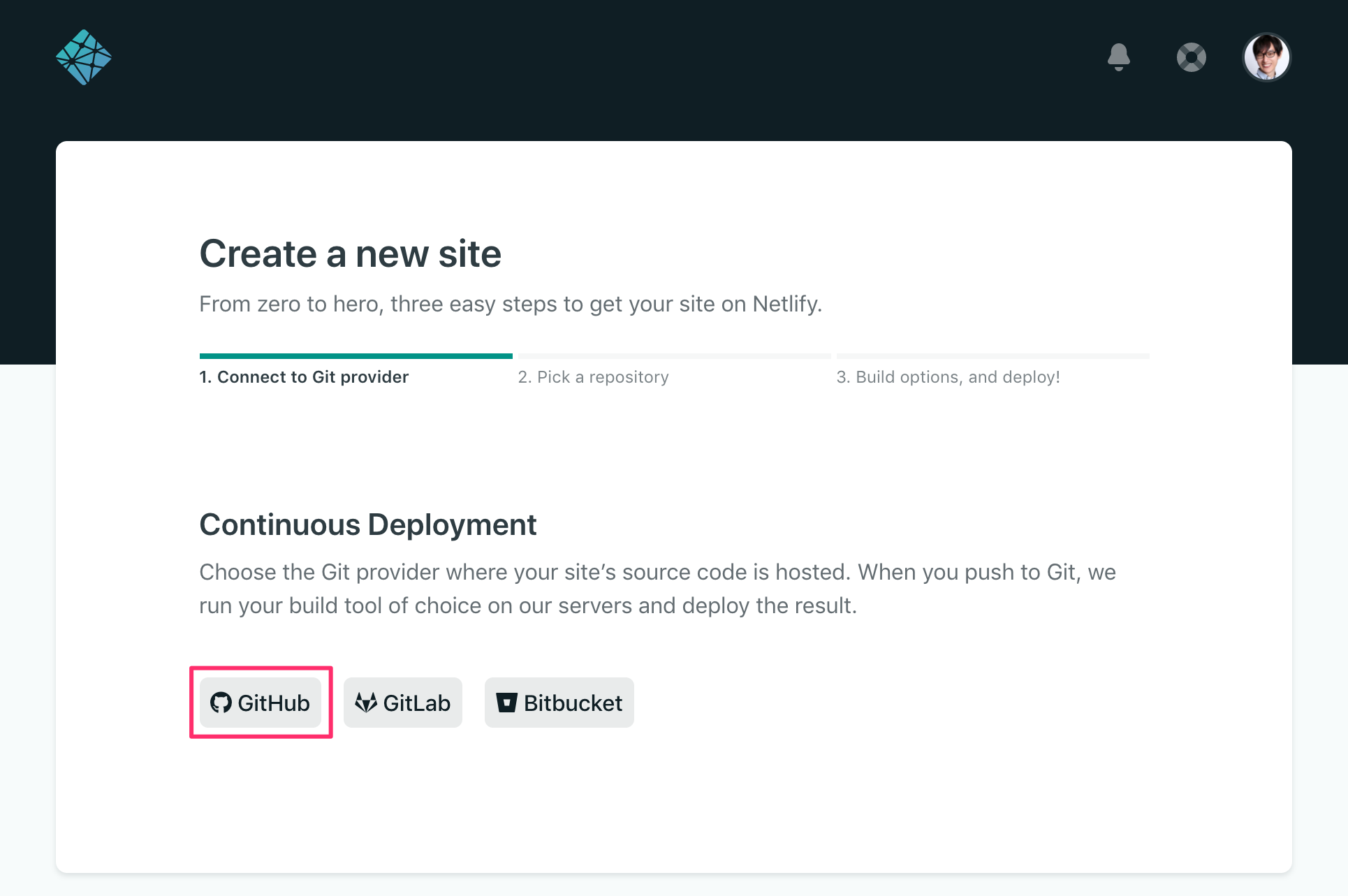The image size is (1348, 896).
Task: Connect with the GitLab button
Action: 403,703
